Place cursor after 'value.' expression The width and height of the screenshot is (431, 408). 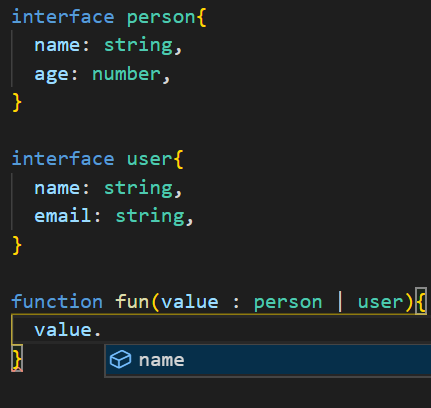point(102,330)
